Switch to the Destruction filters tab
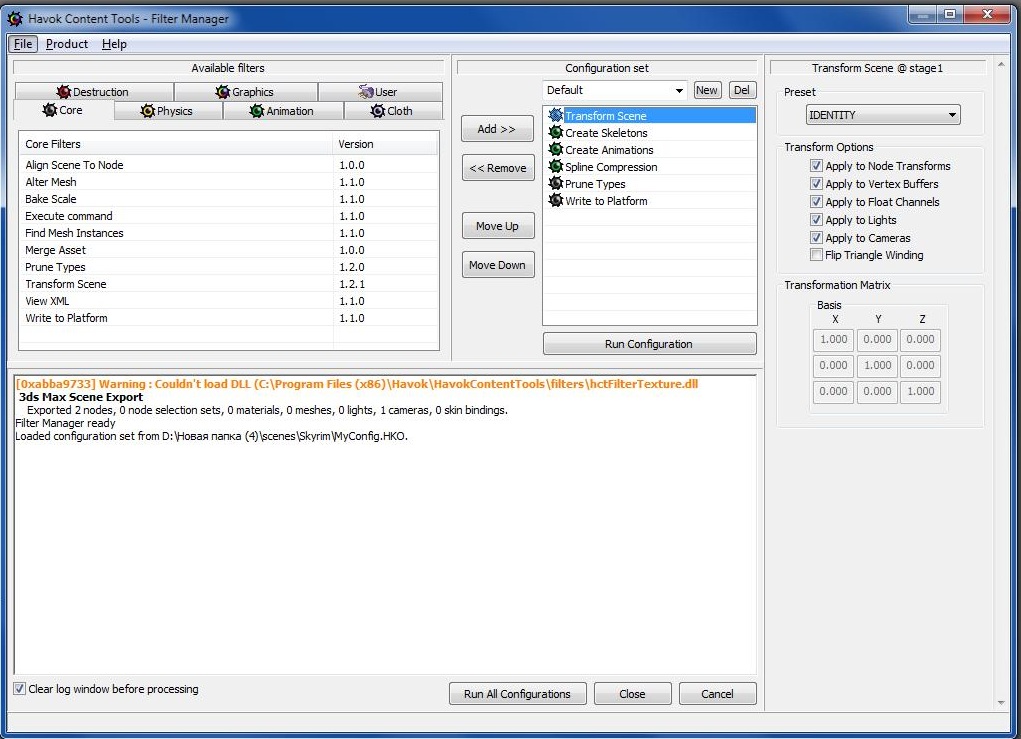The image size is (1021, 739). click(94, 92)
